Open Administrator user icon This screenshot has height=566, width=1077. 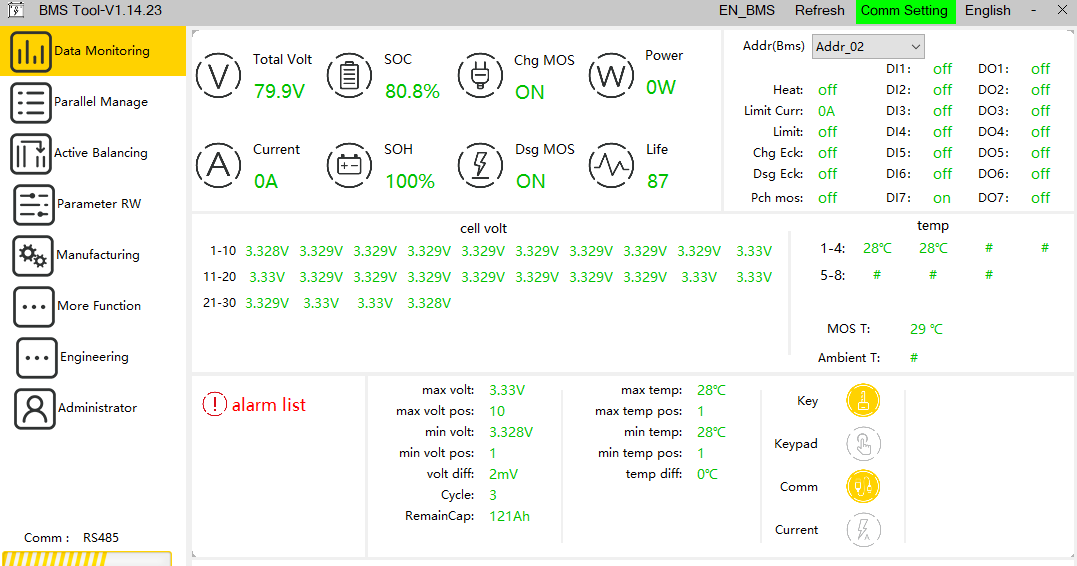tap(34, 409)
